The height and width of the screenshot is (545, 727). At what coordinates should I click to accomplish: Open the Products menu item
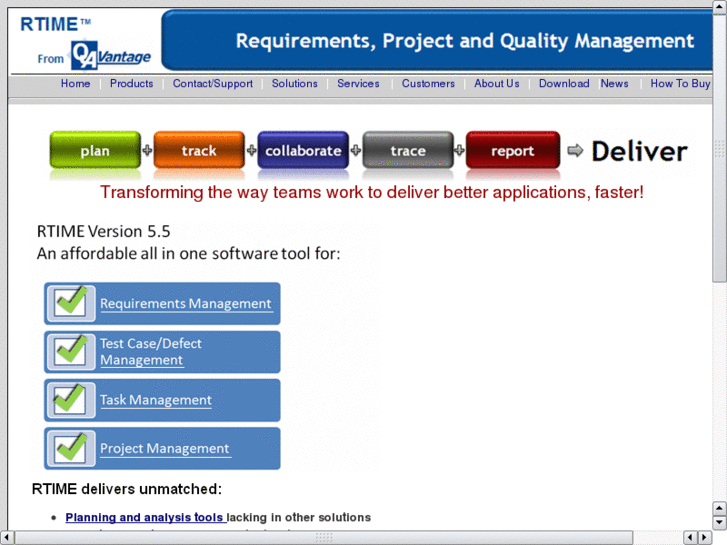tap(132, 83)
